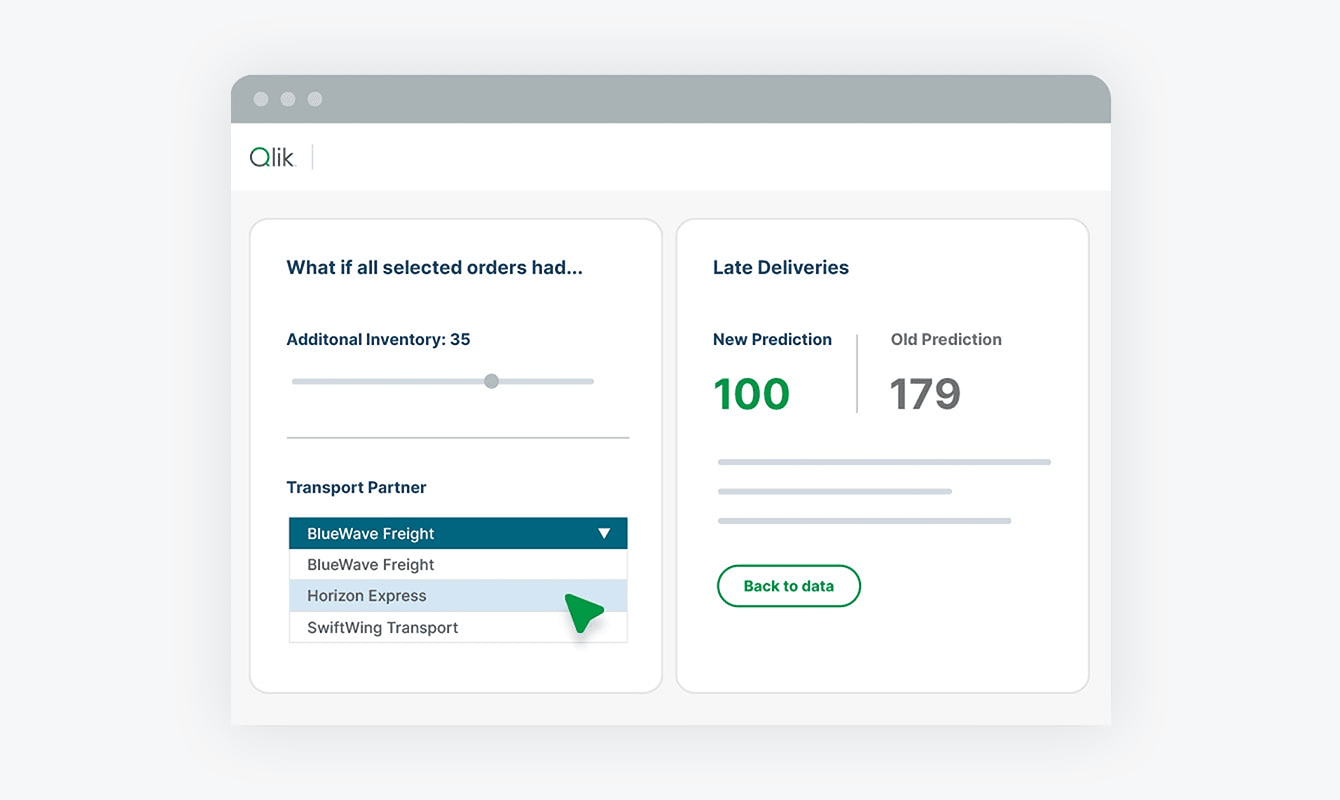Click the dropdown arrow on Transport Partner

[604, 534]
